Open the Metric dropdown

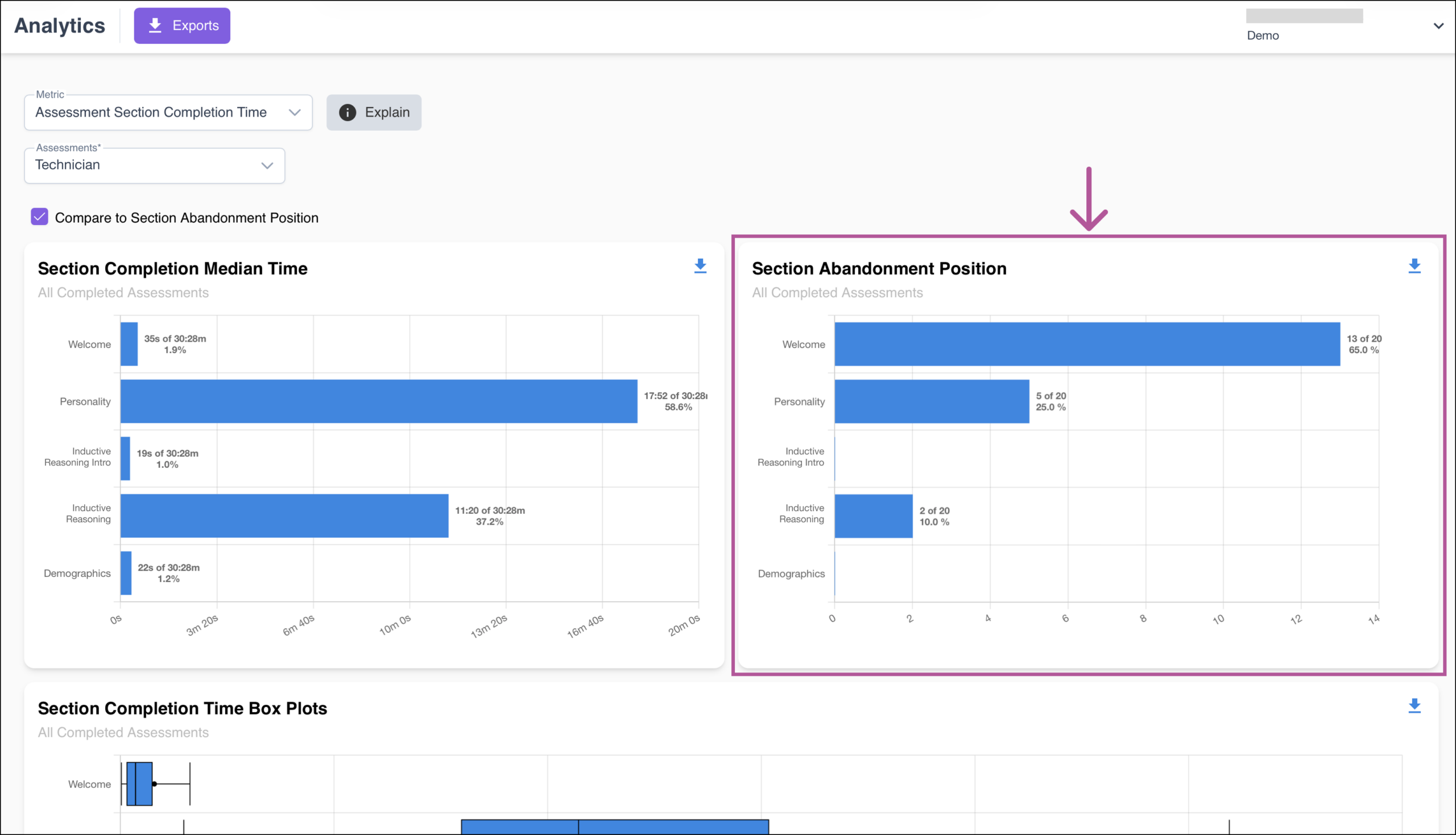(168, 113)
